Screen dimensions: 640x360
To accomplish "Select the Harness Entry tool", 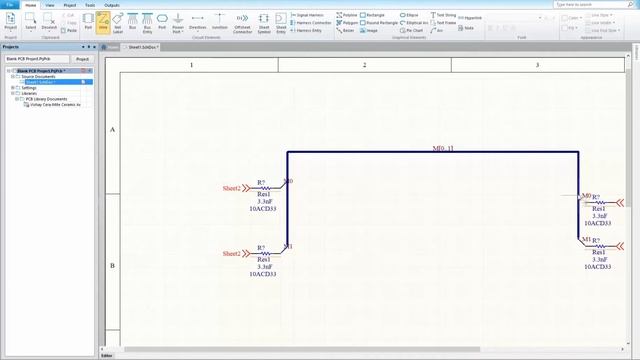I will click(306, 30).
